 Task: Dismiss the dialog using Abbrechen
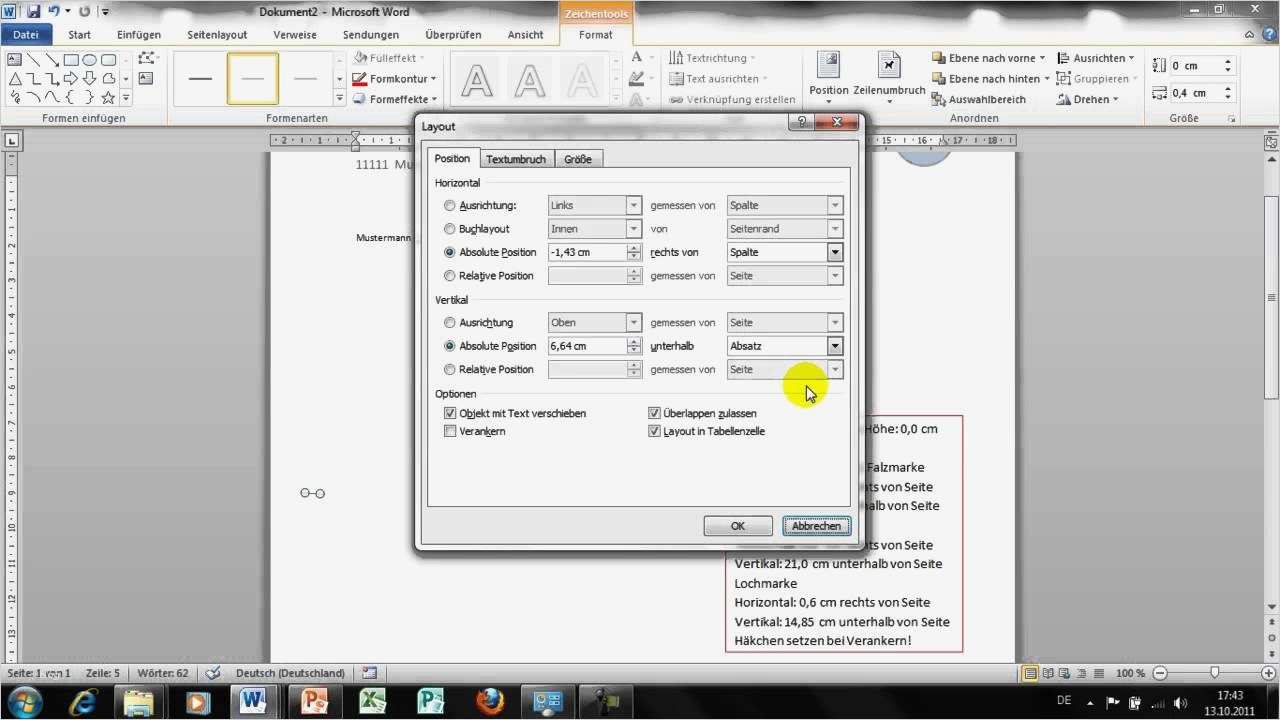816,525
